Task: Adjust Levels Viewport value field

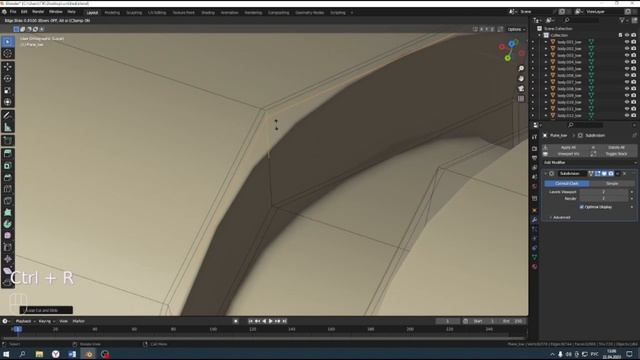Action: (x=604, y=192)
